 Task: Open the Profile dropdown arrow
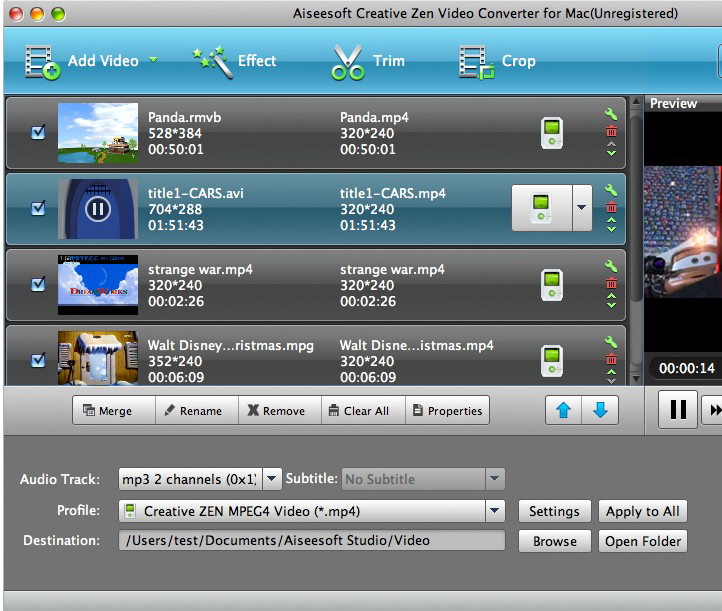coord(495,511)
